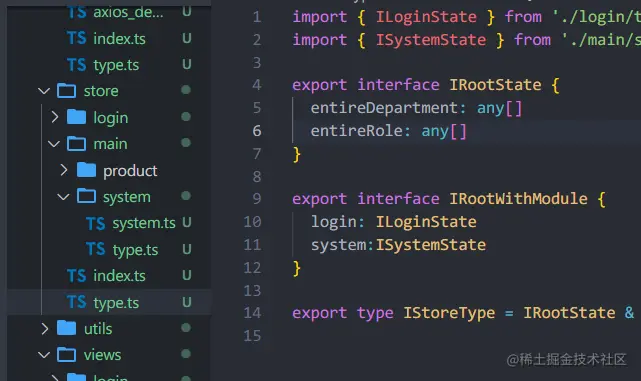Collapse the system folder chevron
Viewport: 641px width, 381px height.
coord(63,197)
